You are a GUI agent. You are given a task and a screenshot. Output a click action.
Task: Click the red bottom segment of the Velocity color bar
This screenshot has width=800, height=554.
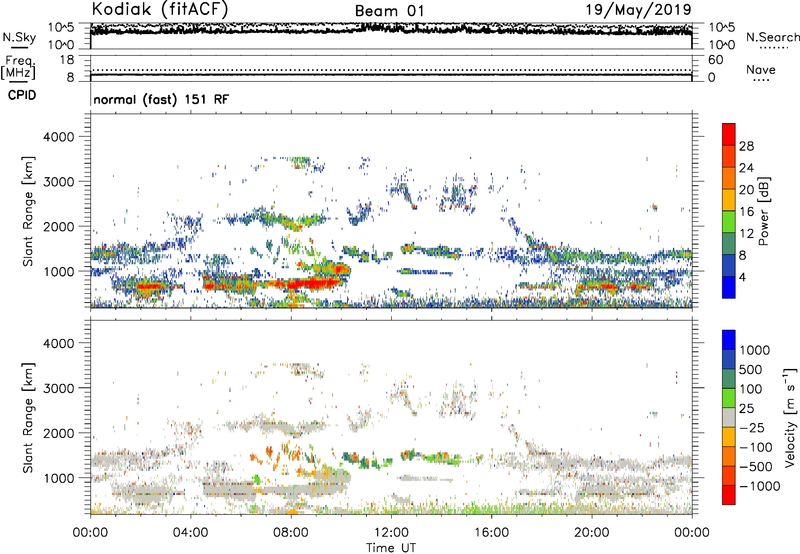pos(729,495)
